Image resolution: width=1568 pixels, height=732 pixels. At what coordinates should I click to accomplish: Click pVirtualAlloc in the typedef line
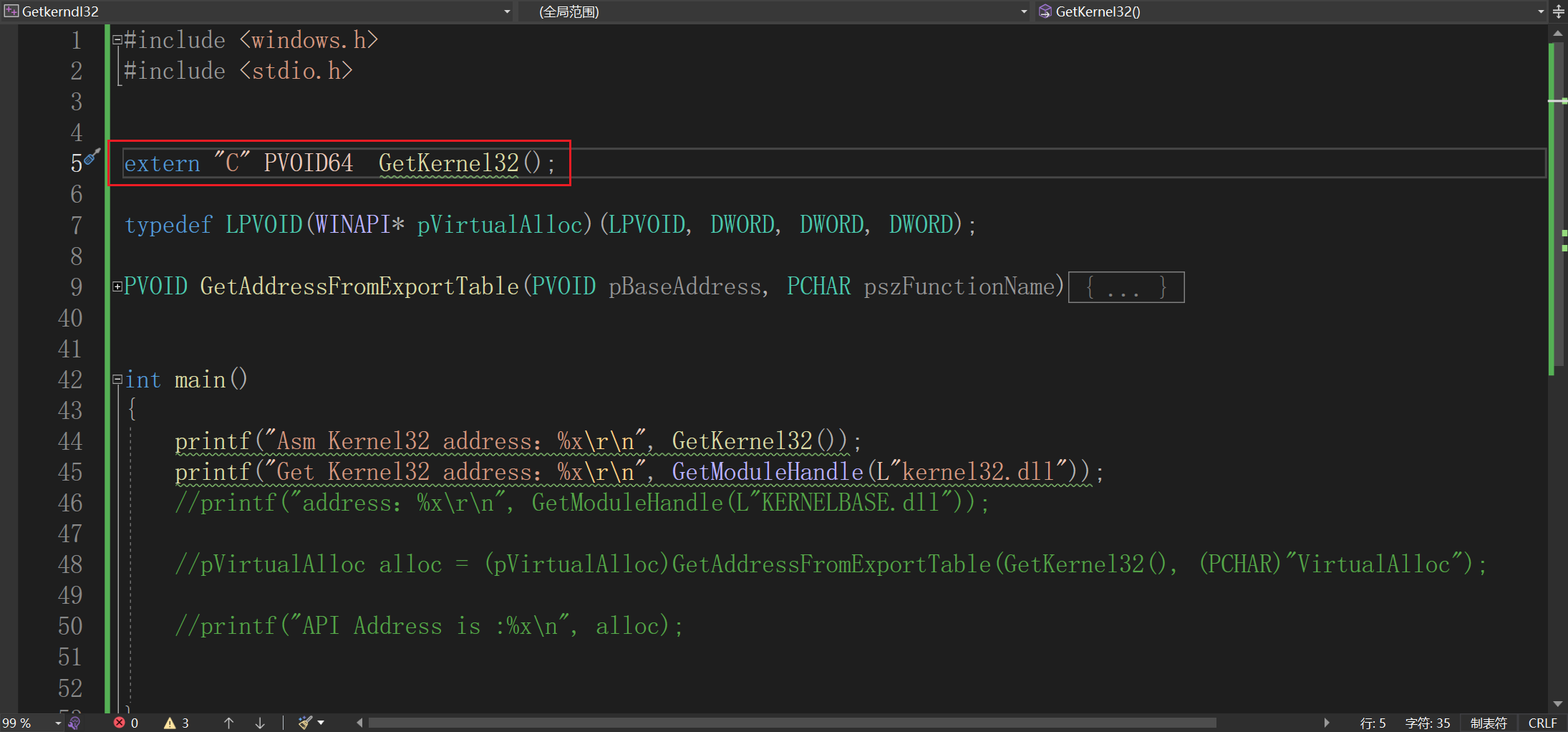[x=500, y=225]
